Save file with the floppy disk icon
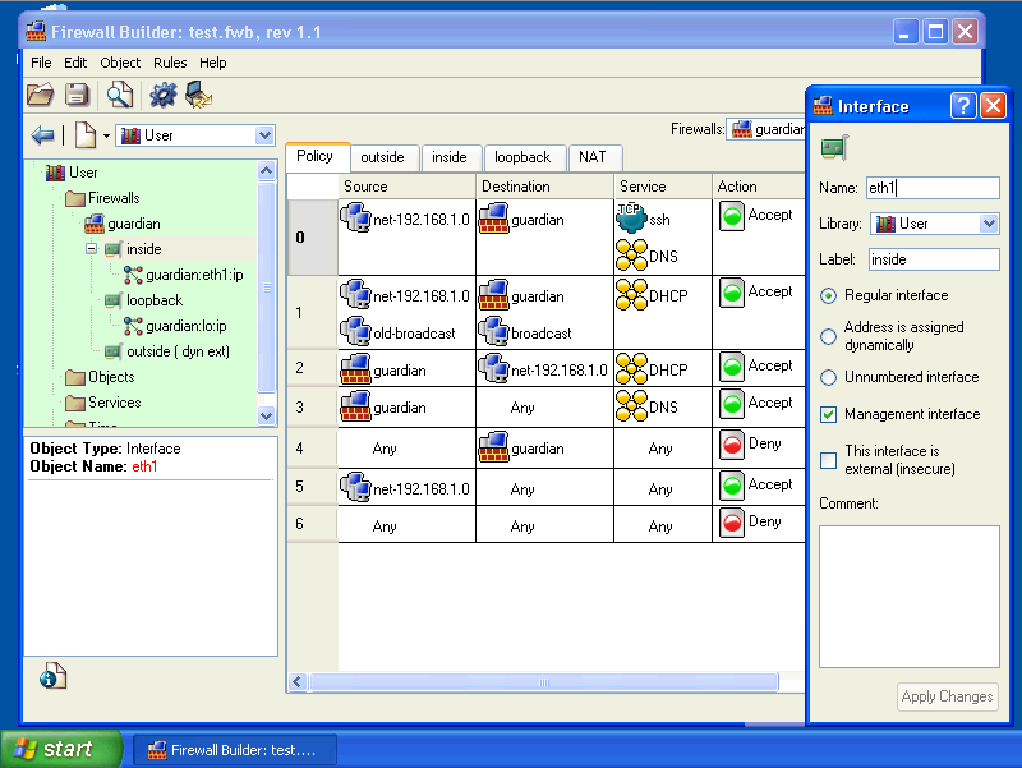This screenshot has height=768, width=1022. tap(77, 95)
